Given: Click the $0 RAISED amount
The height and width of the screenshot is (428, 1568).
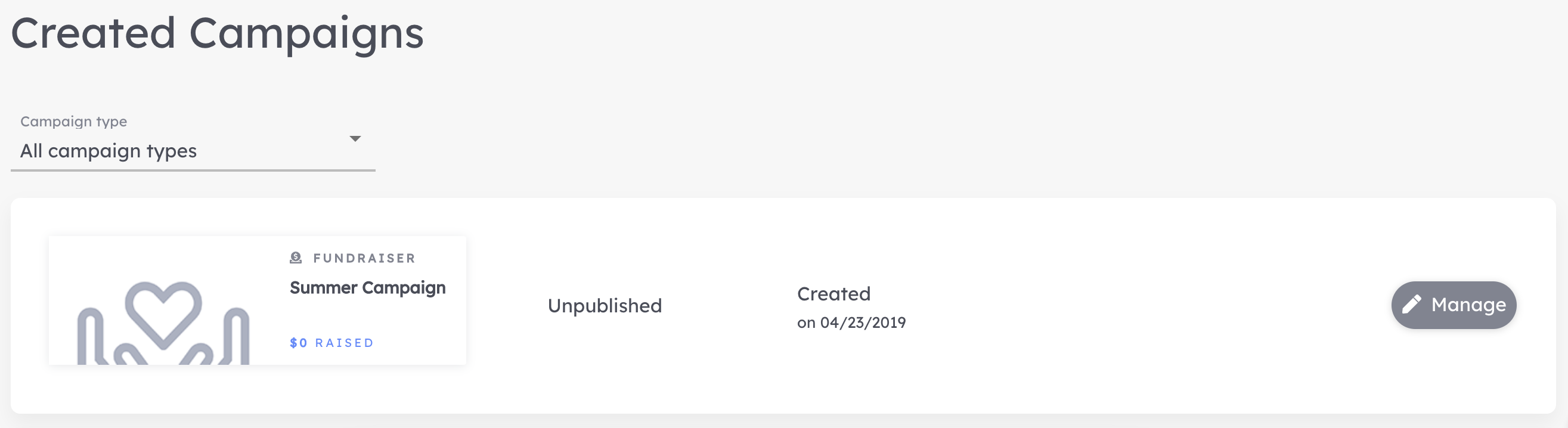Looking at the screenshot, I should [x=331, y=343].
